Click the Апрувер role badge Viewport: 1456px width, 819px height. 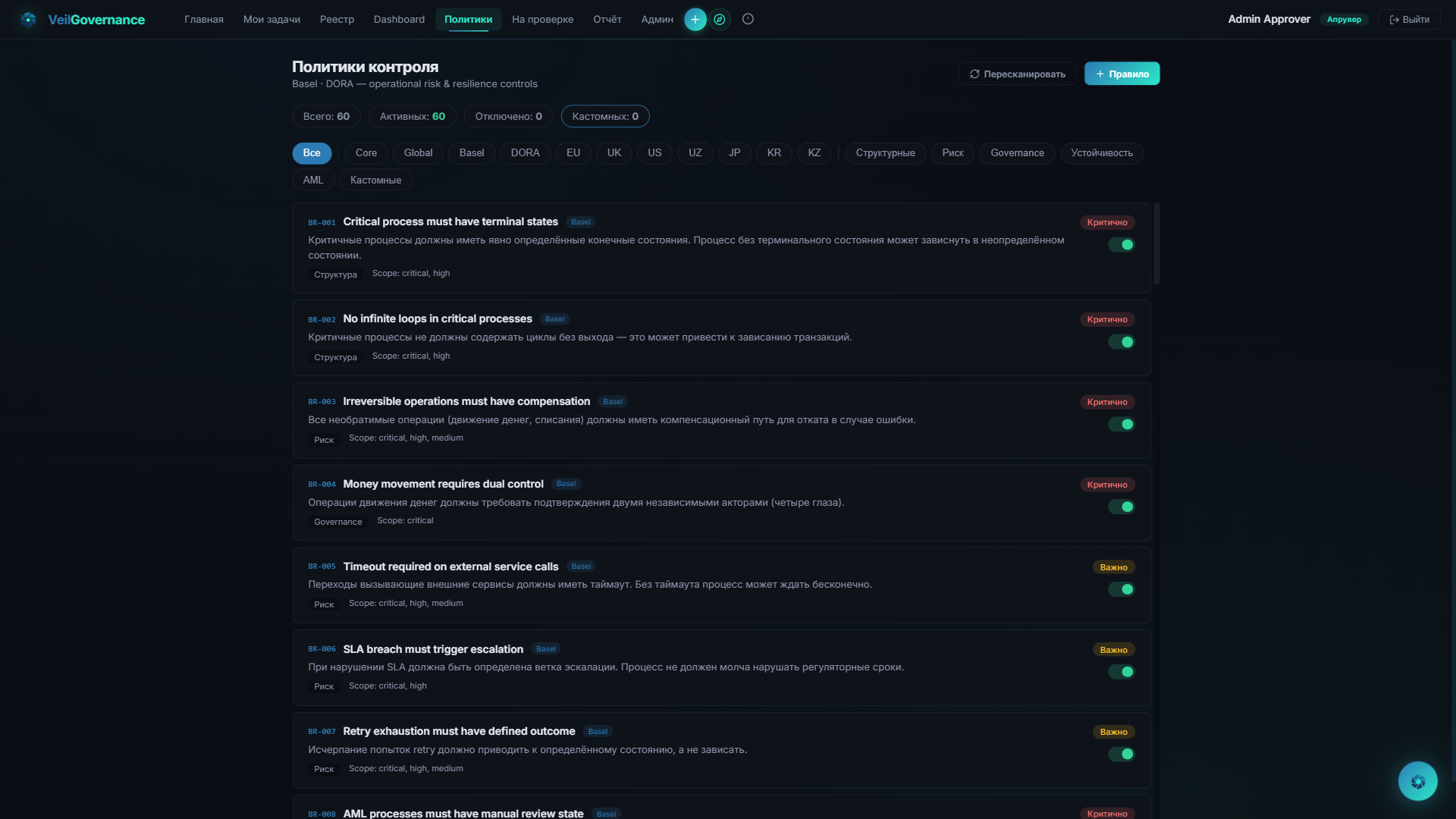click(1344, 19)
